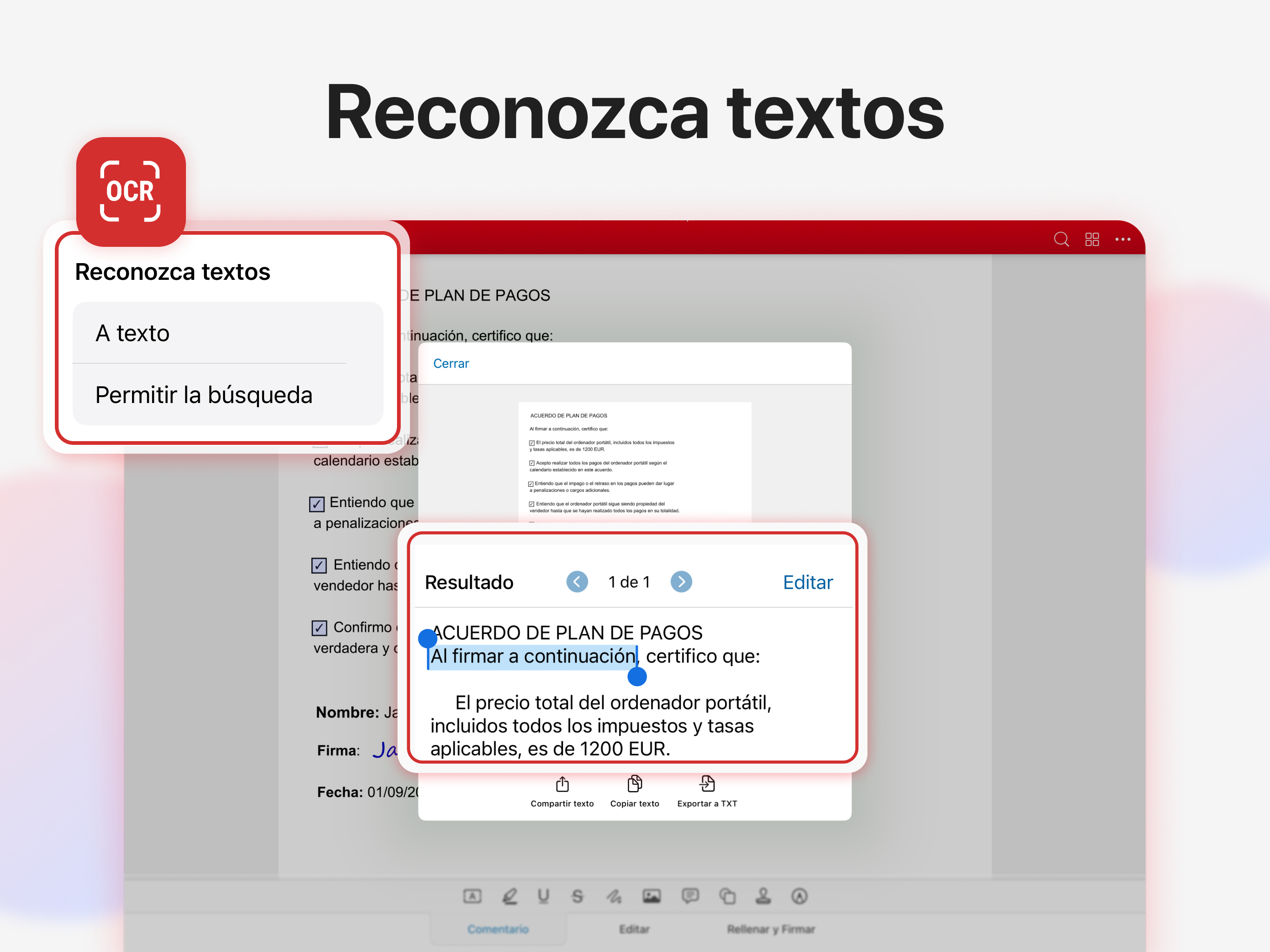Viewport: 1270px width, 952px height.
Task: Select the comment note bubble tool
Action: tap(690, 896)
